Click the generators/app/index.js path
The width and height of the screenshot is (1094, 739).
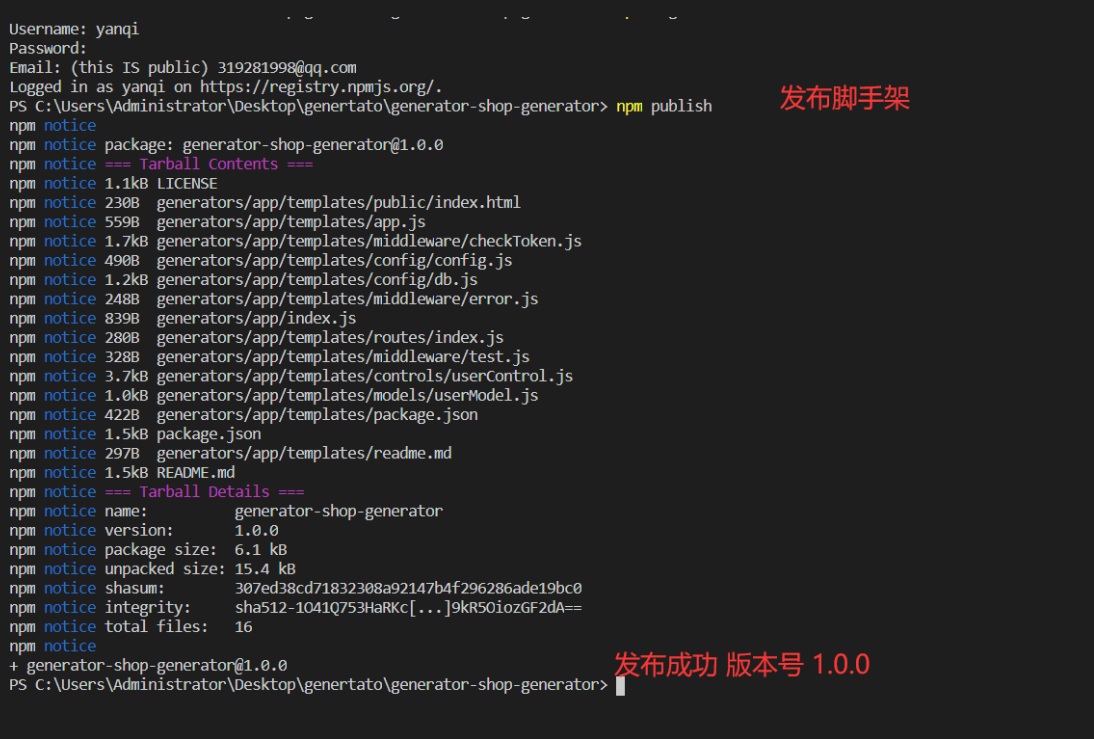256,319
